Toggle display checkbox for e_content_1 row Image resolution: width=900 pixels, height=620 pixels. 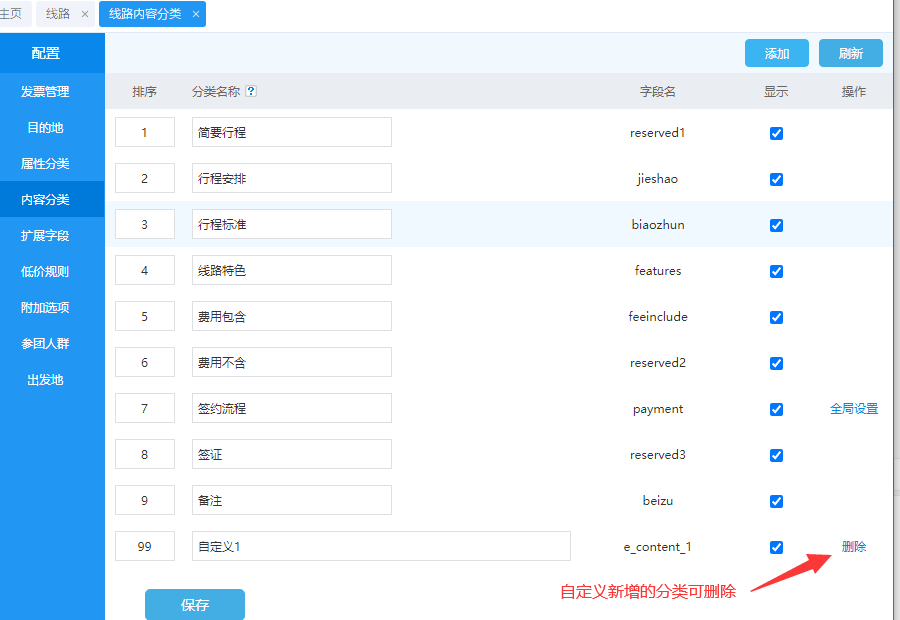(776, 547)
